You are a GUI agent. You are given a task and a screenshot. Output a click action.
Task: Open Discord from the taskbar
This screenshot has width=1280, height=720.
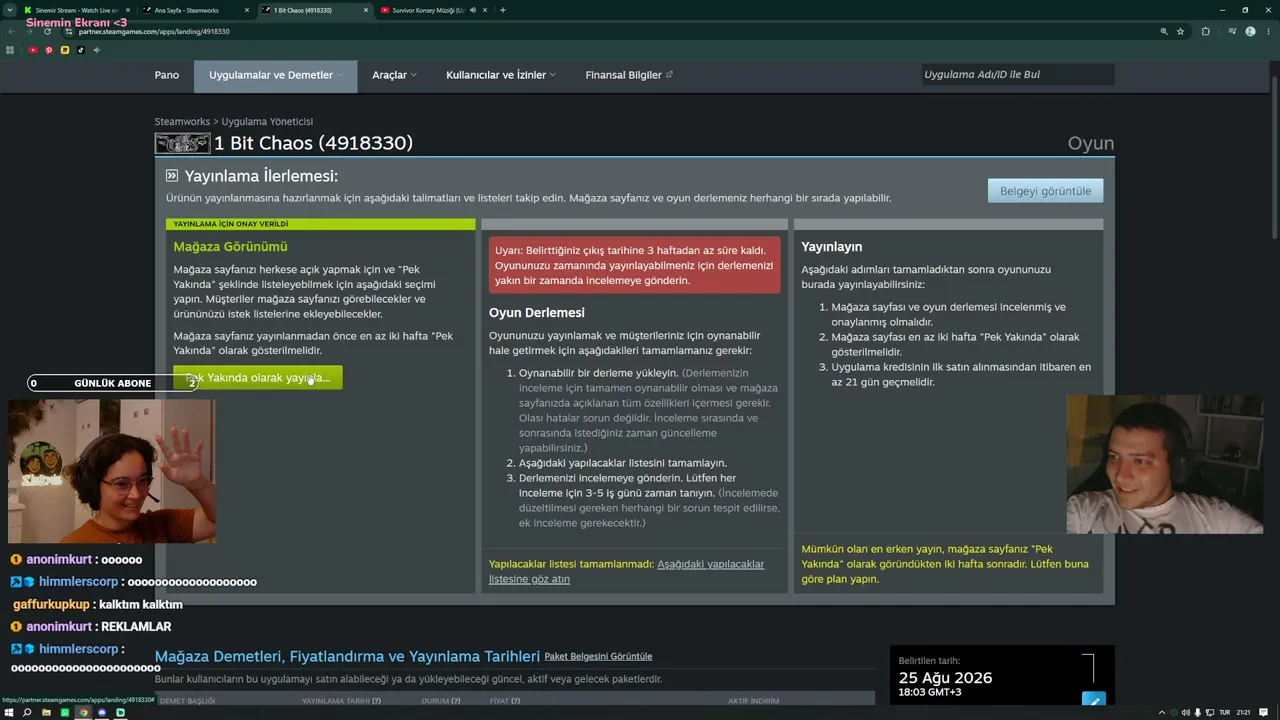(x=102, y=712)
